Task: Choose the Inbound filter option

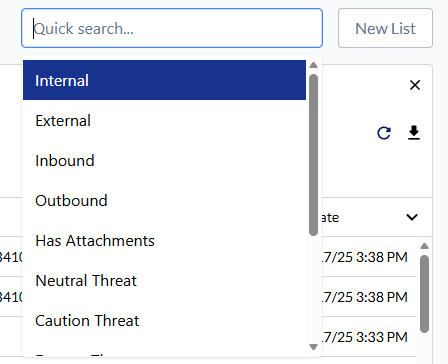Action: pyautogui.click(x=164, y=160)
